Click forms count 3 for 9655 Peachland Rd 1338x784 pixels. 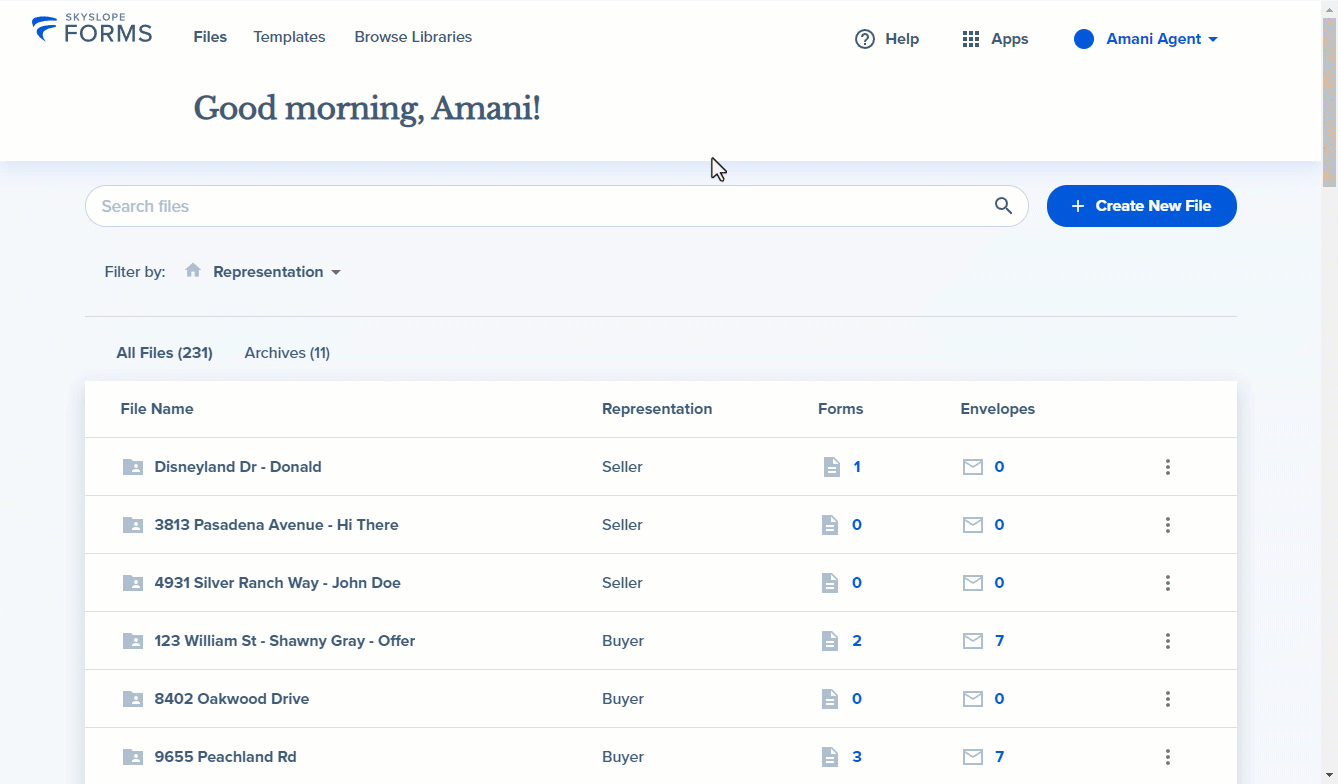857,757
